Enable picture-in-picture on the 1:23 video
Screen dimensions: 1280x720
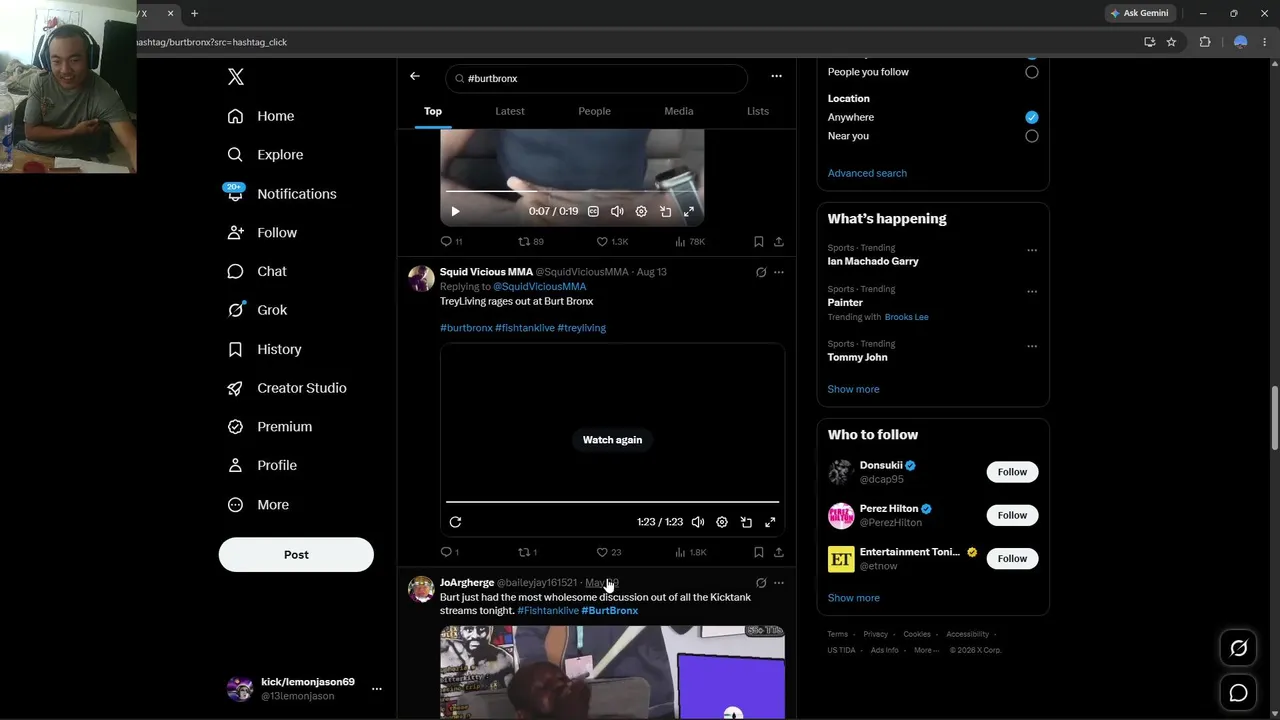coord(746,522)
